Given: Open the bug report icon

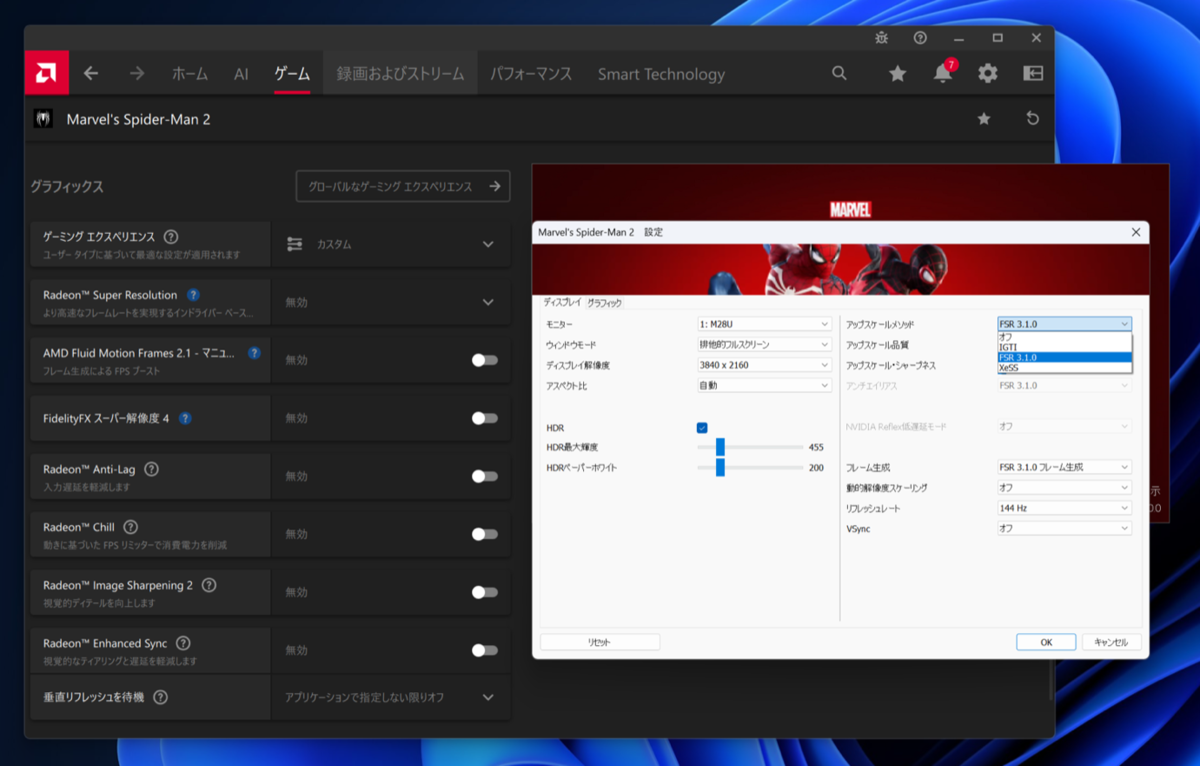Looking at the screenshot, I should click(881, 38).
